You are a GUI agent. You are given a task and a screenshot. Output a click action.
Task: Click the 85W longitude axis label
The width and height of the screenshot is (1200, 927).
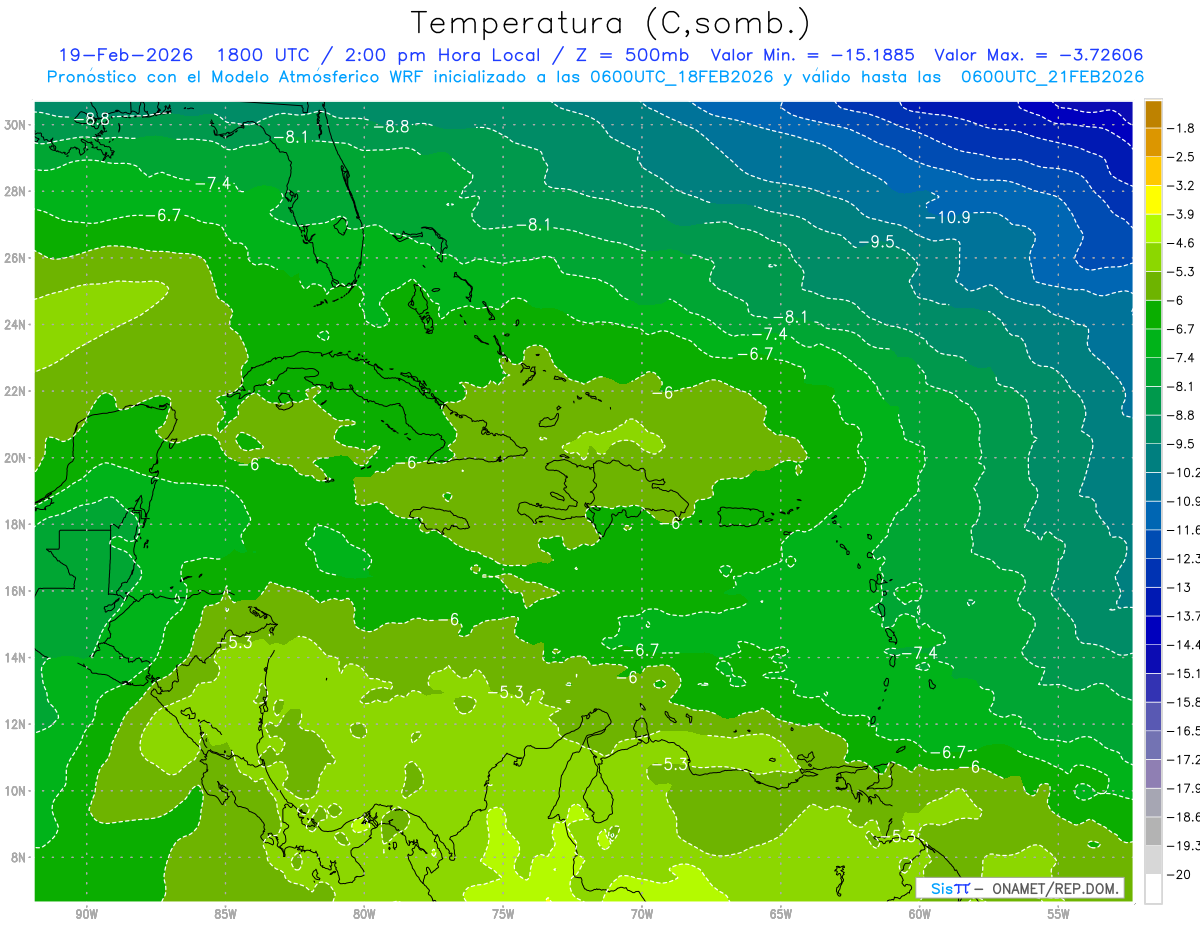pyautogui.click(x=225, y=914)
